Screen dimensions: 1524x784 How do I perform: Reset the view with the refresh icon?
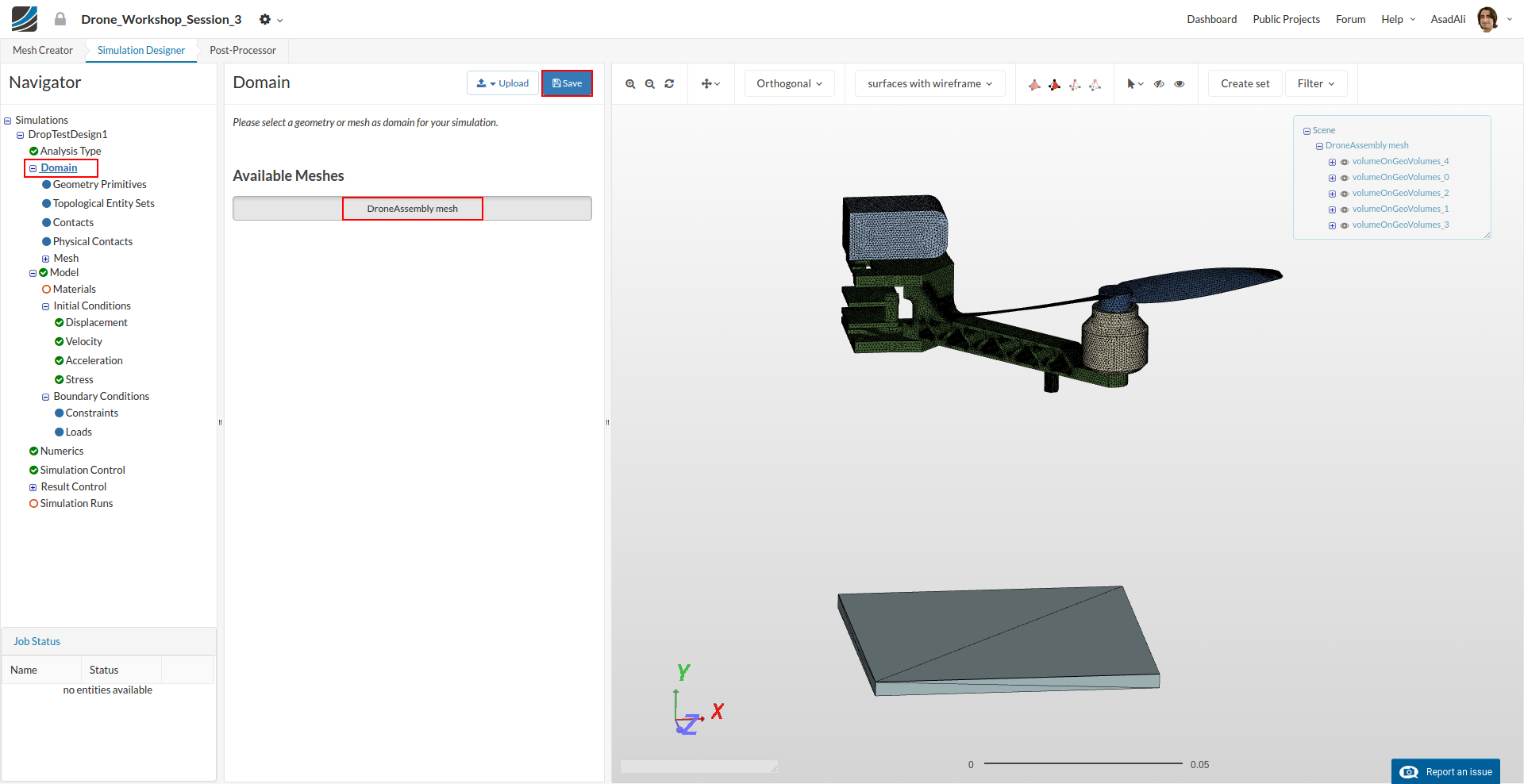pyautogui.click(x=669, y=84)
